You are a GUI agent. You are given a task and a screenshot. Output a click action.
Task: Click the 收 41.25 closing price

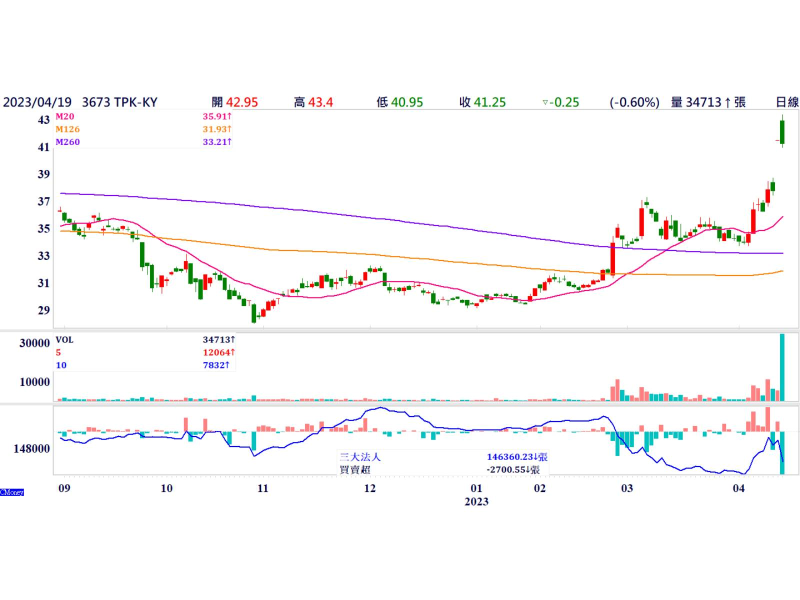click(482, 102)
